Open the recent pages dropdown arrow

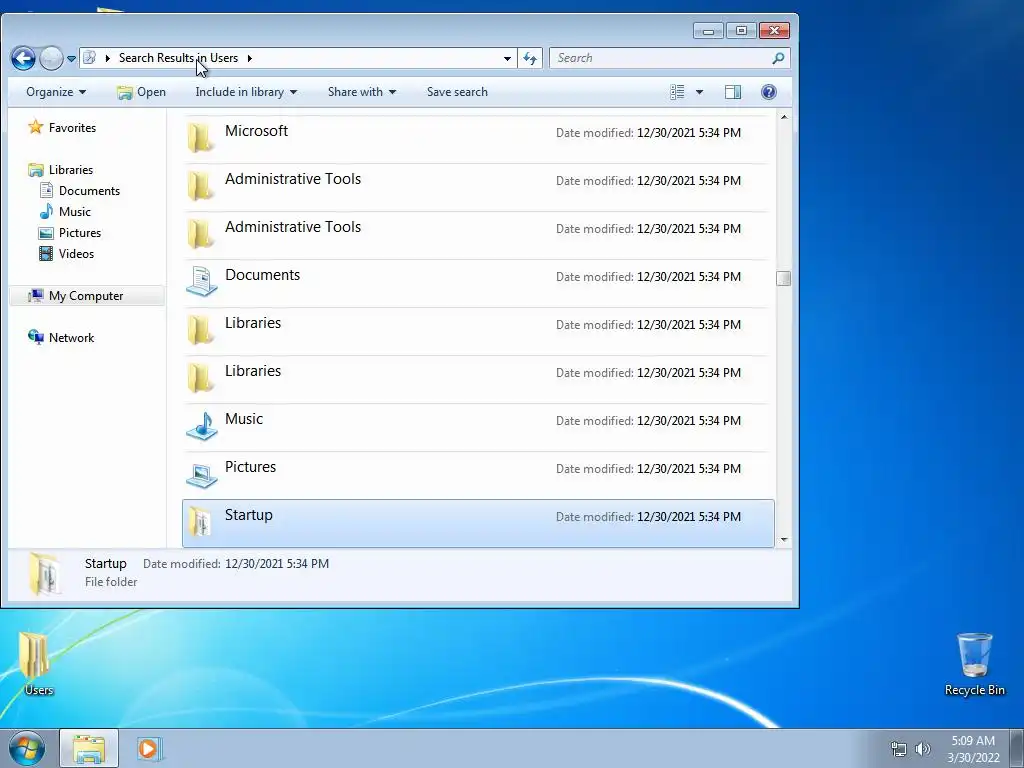(71, 59)
